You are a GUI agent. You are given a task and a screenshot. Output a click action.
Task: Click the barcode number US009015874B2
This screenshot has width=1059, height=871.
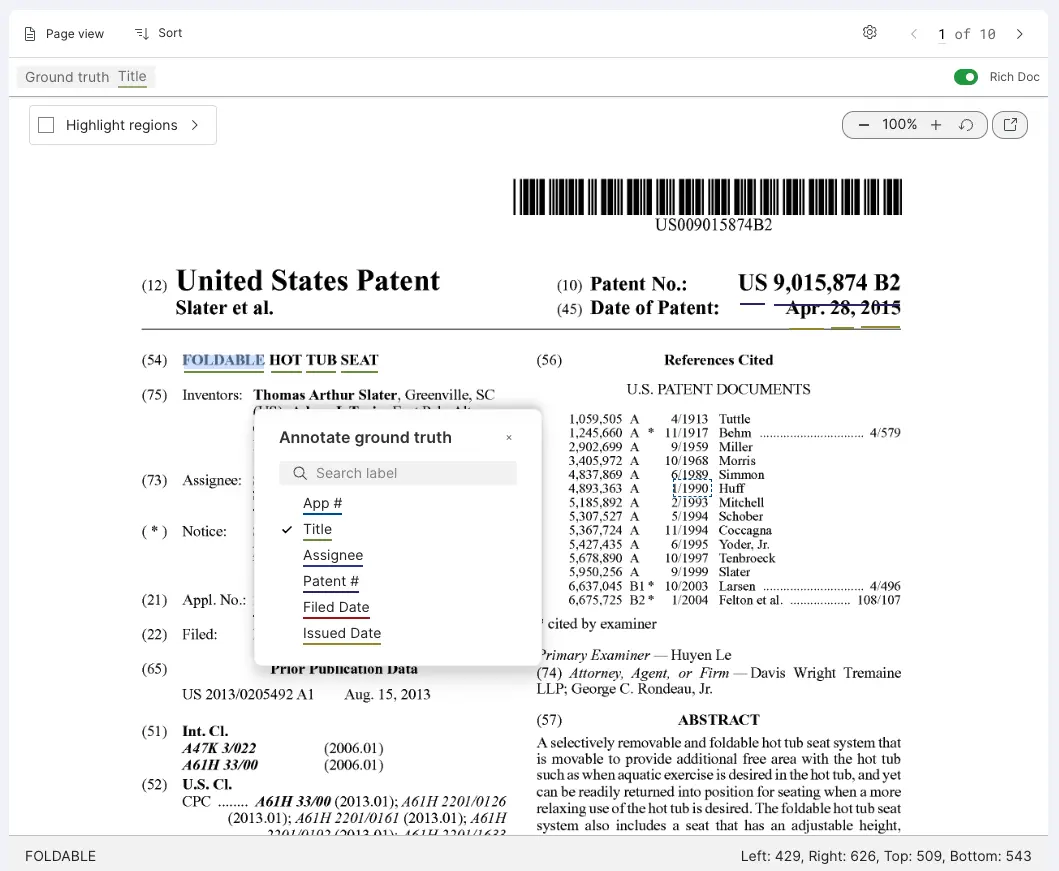point(714,225)
